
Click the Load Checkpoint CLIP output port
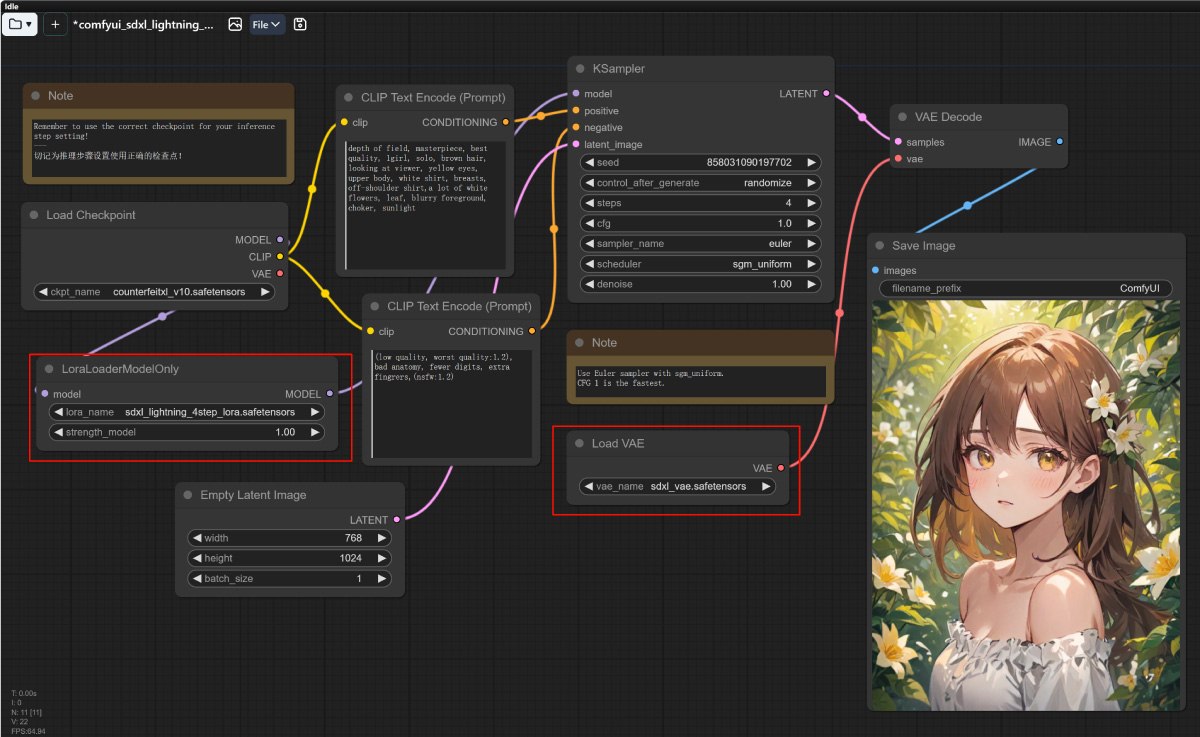pos(280,257)
